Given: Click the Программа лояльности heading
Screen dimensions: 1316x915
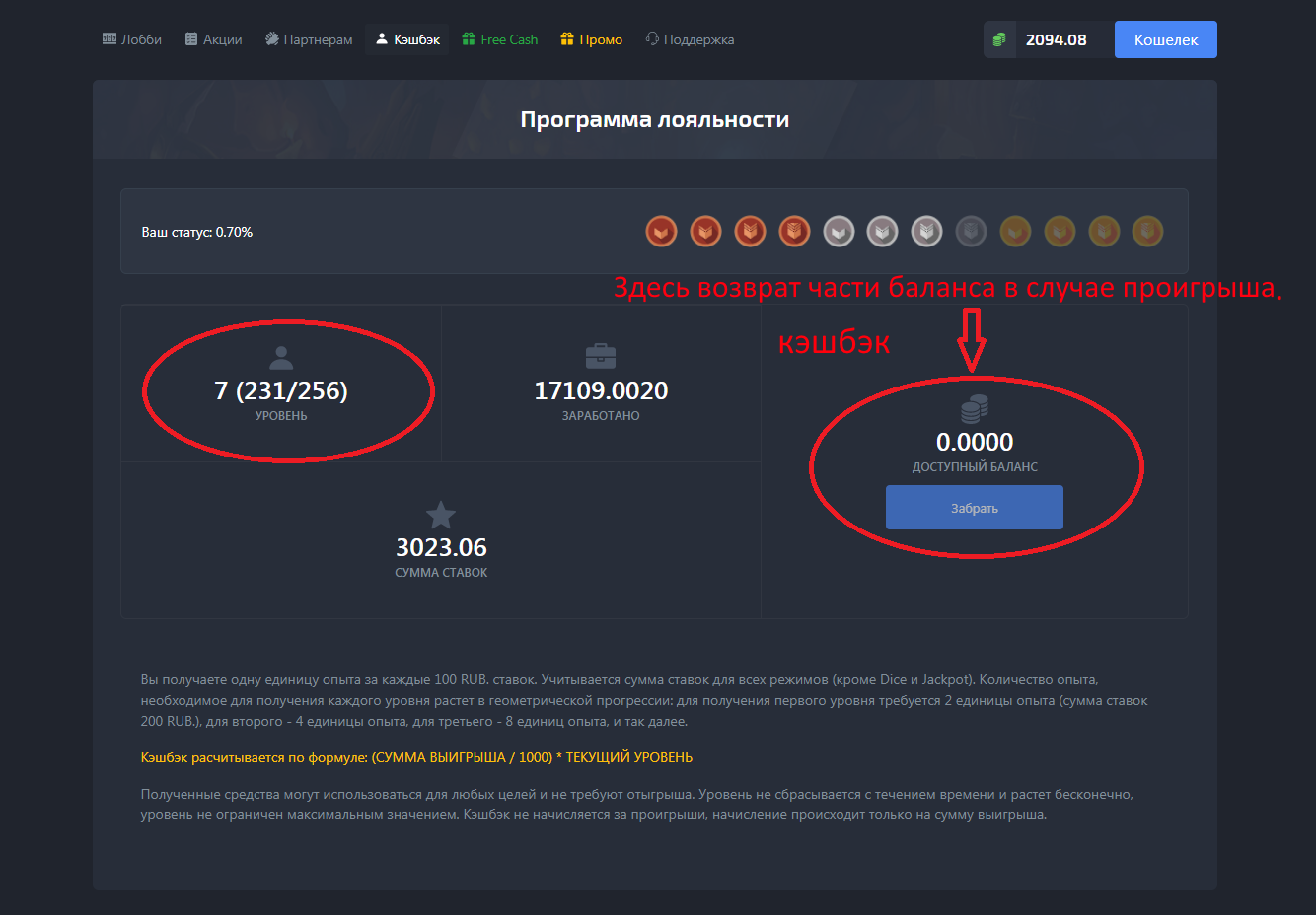Looking at the screenshot, I should (655, 119).
